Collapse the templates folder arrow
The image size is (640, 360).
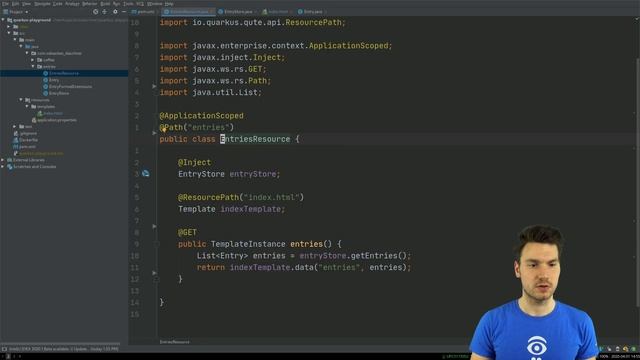[27, 107]
